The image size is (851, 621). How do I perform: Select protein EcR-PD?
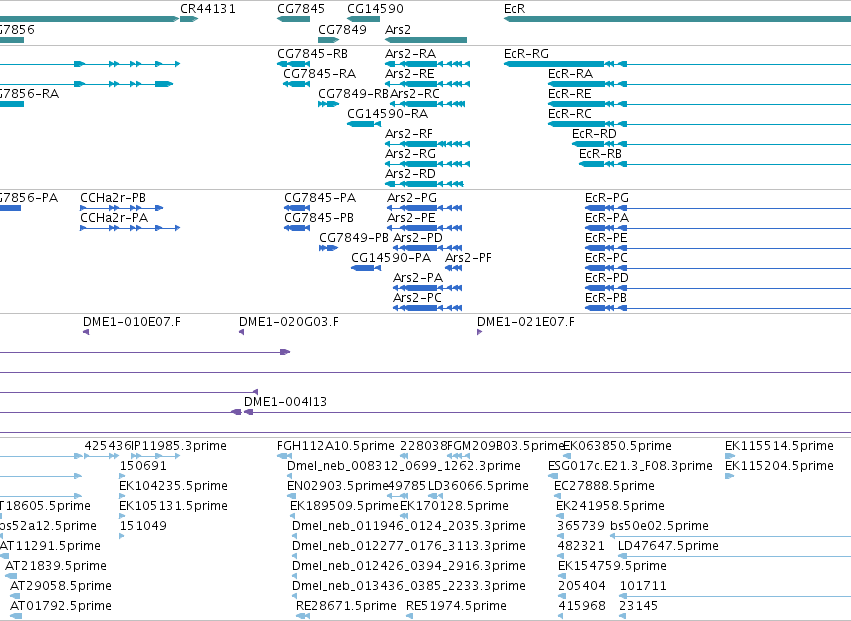pyautogui.click(x=607, y=278)
